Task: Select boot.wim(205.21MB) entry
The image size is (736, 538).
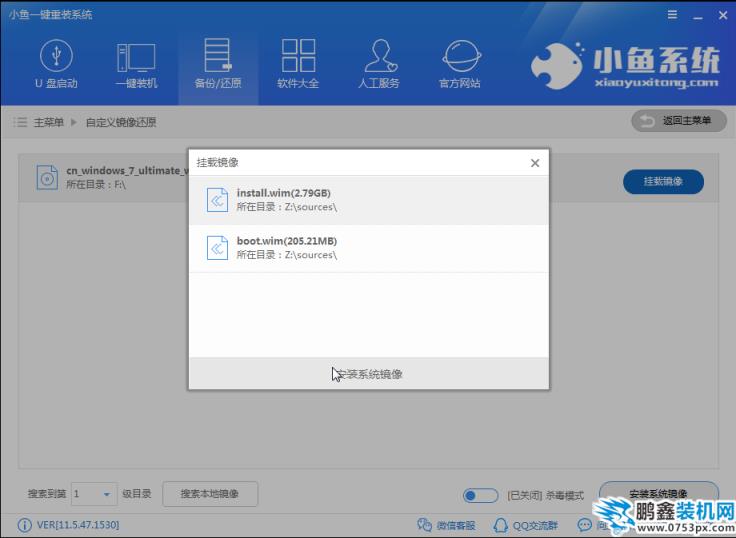Action: pos(368,248)
